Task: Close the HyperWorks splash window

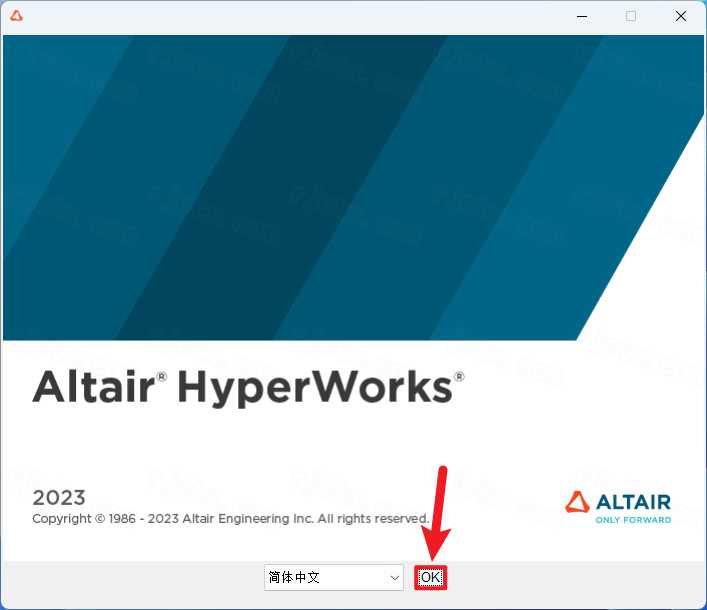Action: (681, 16)
